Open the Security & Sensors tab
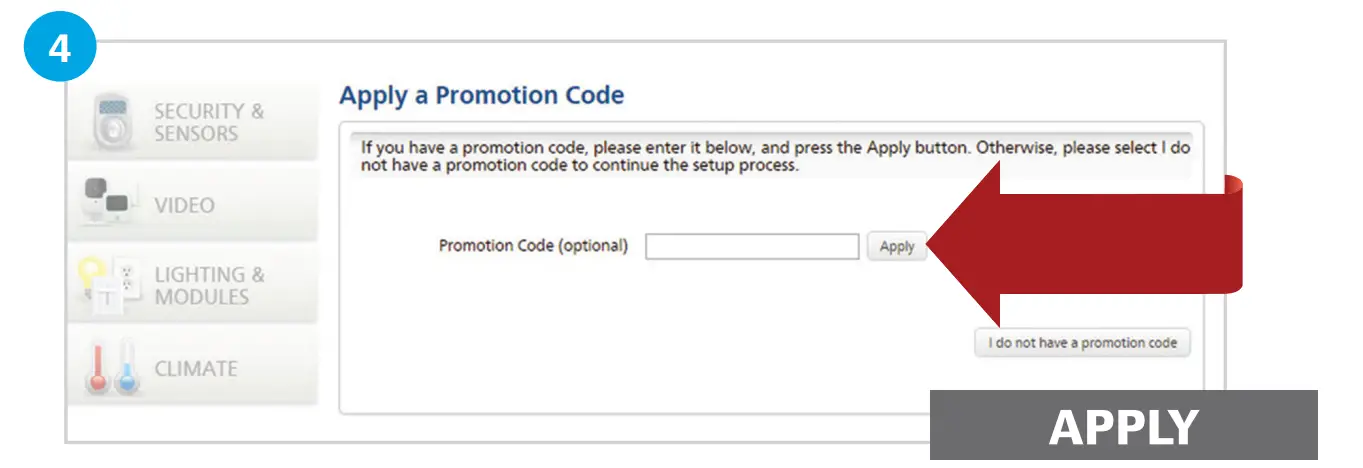Viewport: 1363px width, 468px height. pyautogui.click(x=208, y=122)
